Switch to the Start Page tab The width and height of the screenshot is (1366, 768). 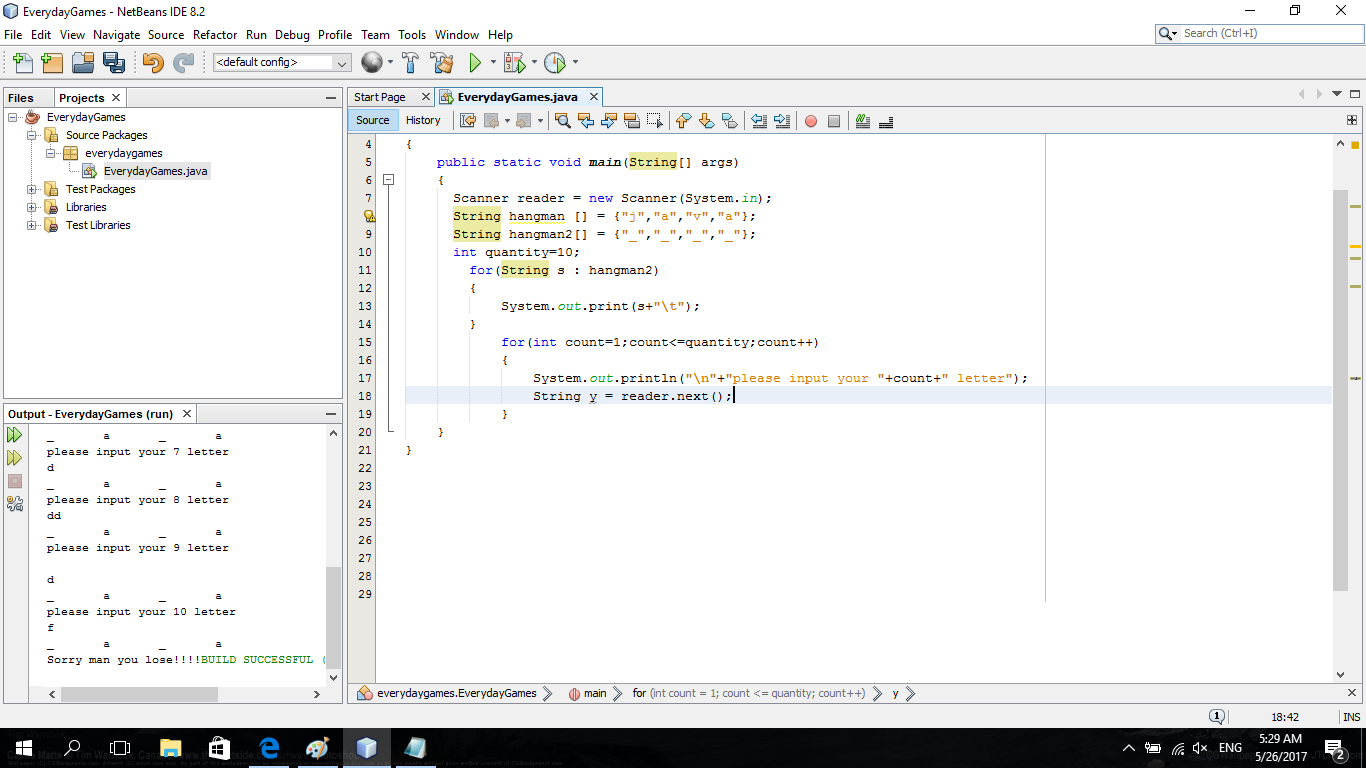[381, 97]
